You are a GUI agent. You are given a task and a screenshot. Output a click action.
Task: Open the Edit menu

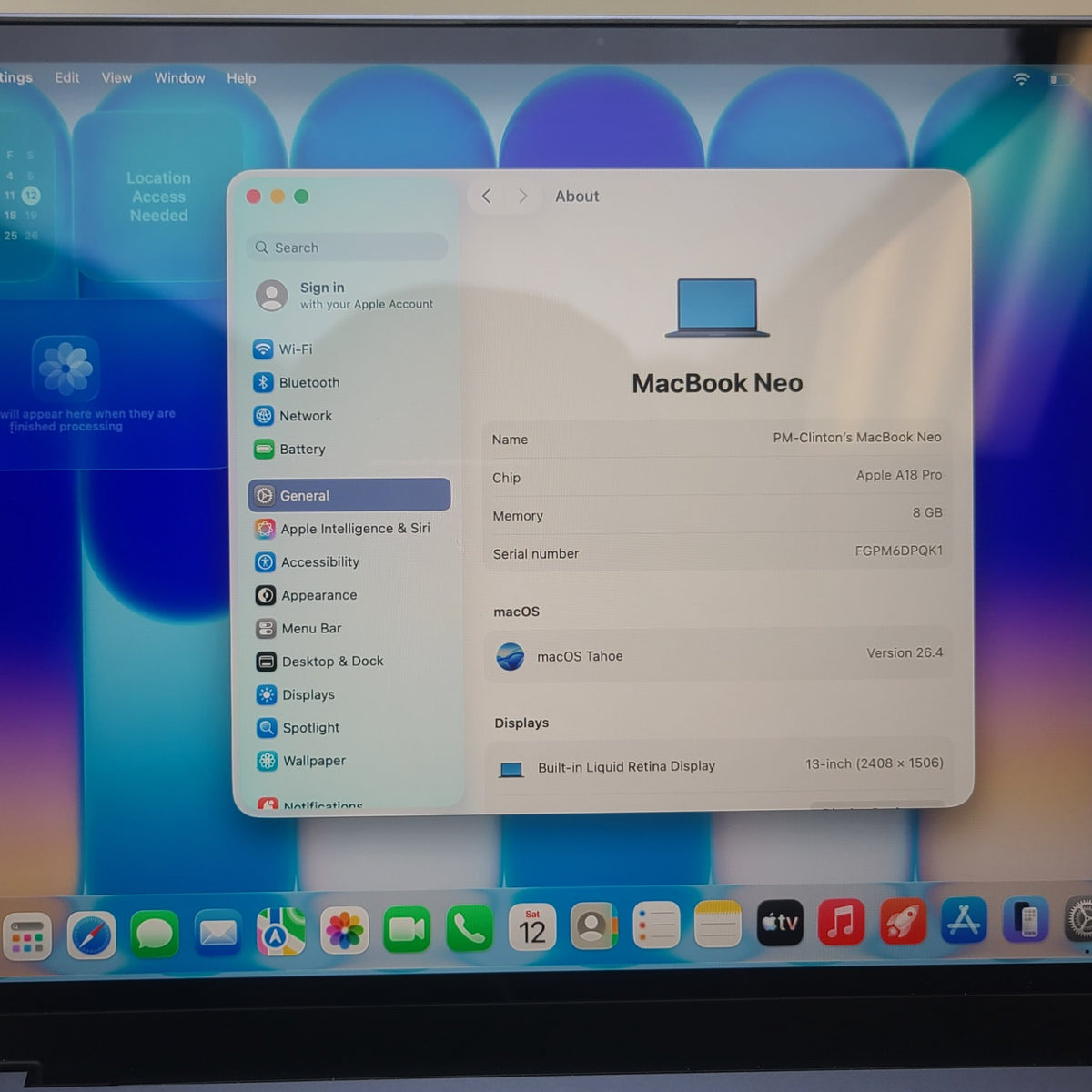(66, 78)
